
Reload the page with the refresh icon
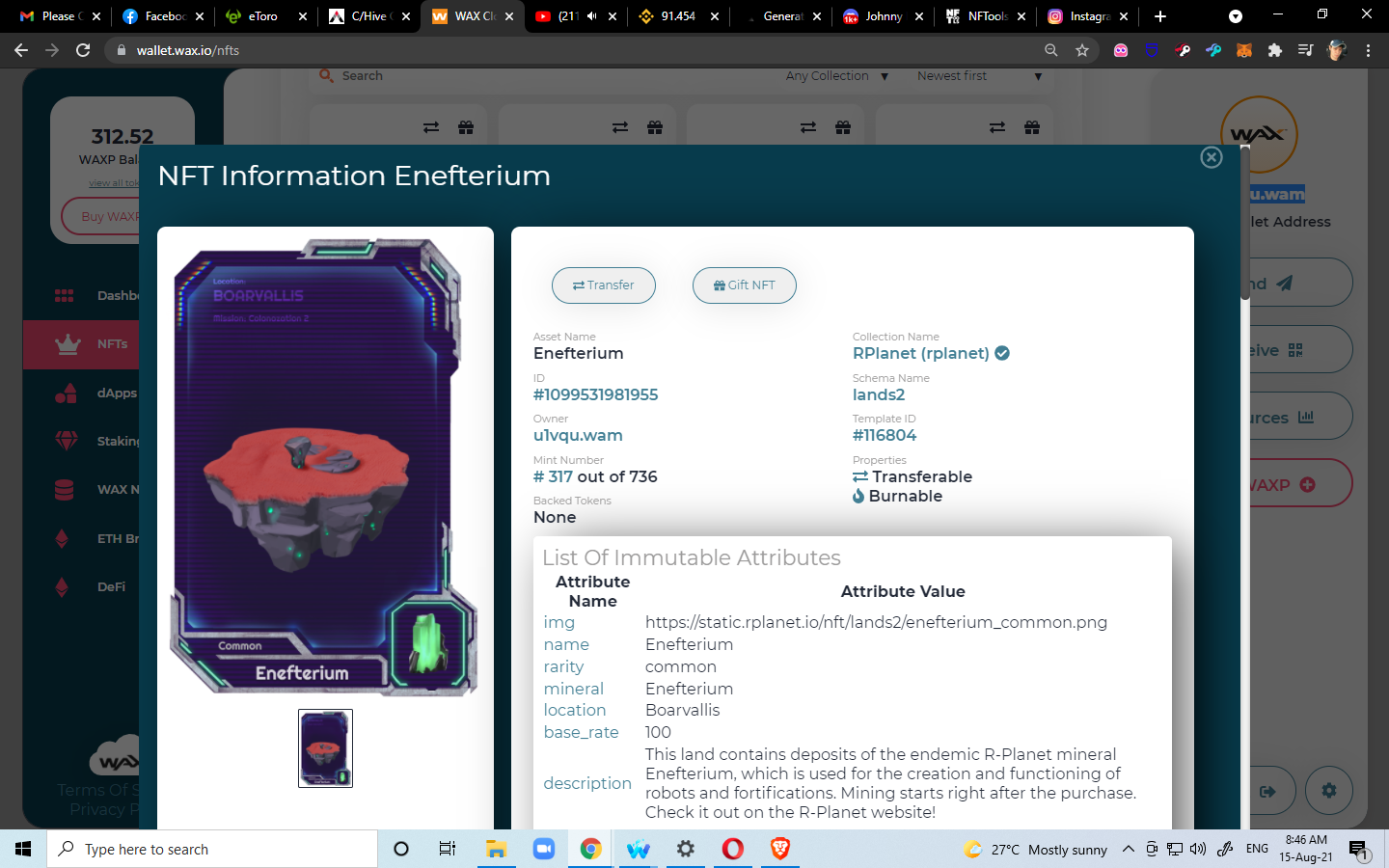(x=83, y=50)
